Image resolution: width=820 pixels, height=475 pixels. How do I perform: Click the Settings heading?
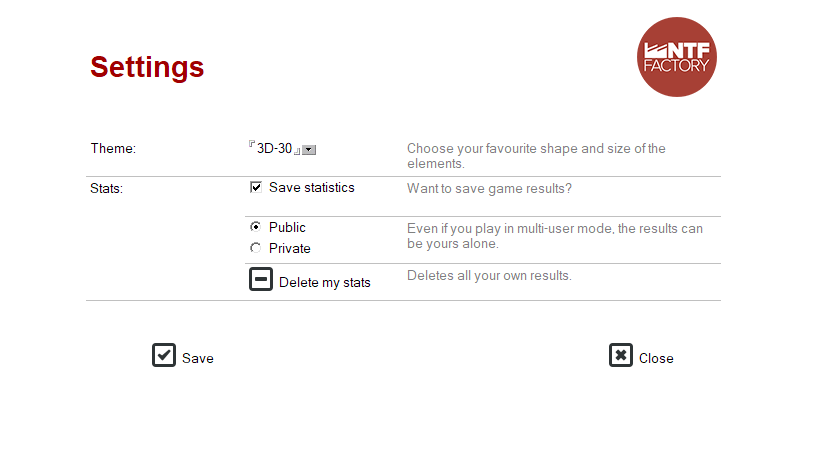click(147, 67)
